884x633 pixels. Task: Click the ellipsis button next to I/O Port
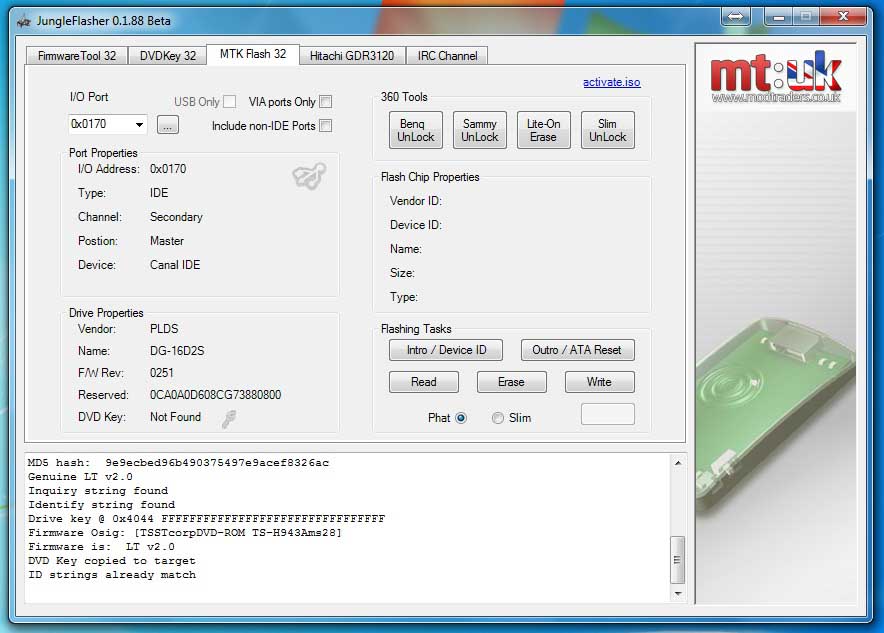click(x=167, y=125)
